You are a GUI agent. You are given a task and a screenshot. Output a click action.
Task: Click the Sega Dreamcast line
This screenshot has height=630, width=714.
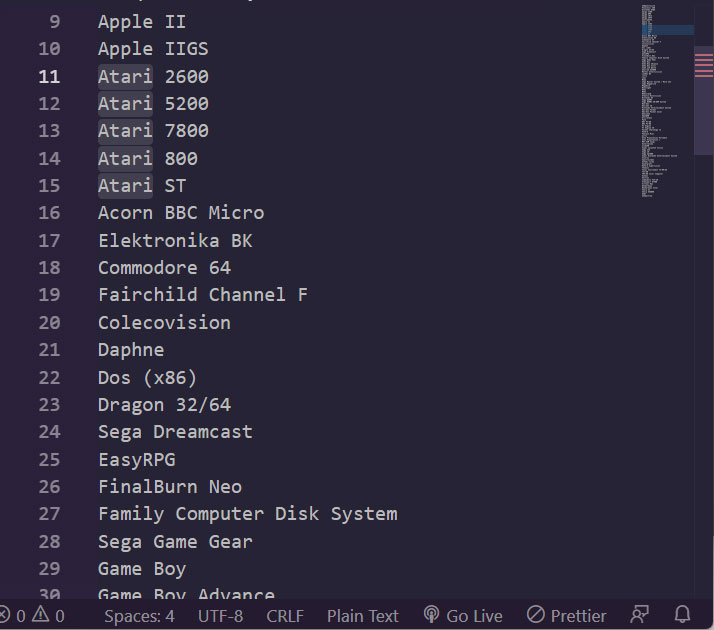pyautogui.click(x=175, y=432)
